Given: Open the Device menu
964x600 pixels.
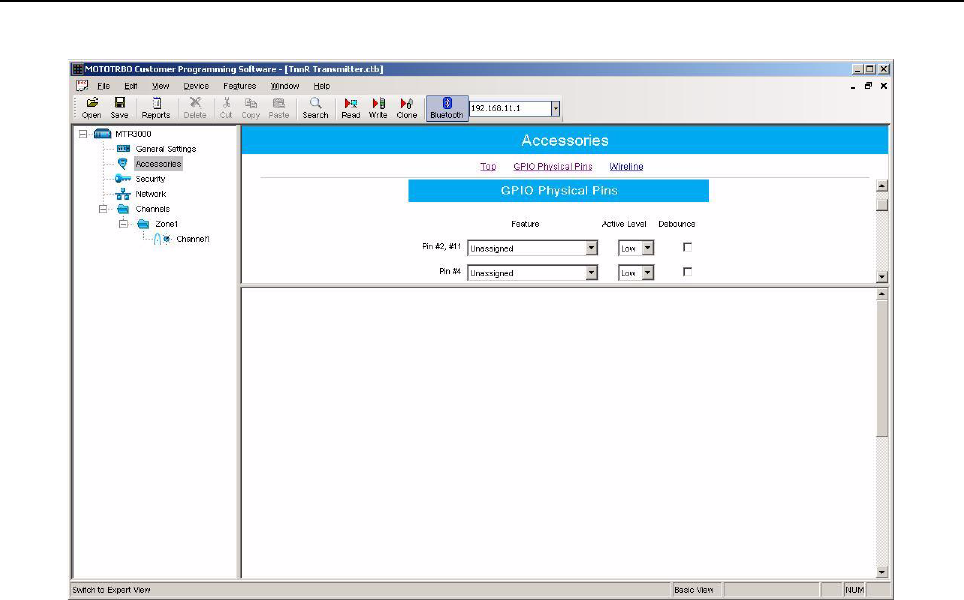Looking at the screenshot, I should pyautogui.click(x=196, y=86).
